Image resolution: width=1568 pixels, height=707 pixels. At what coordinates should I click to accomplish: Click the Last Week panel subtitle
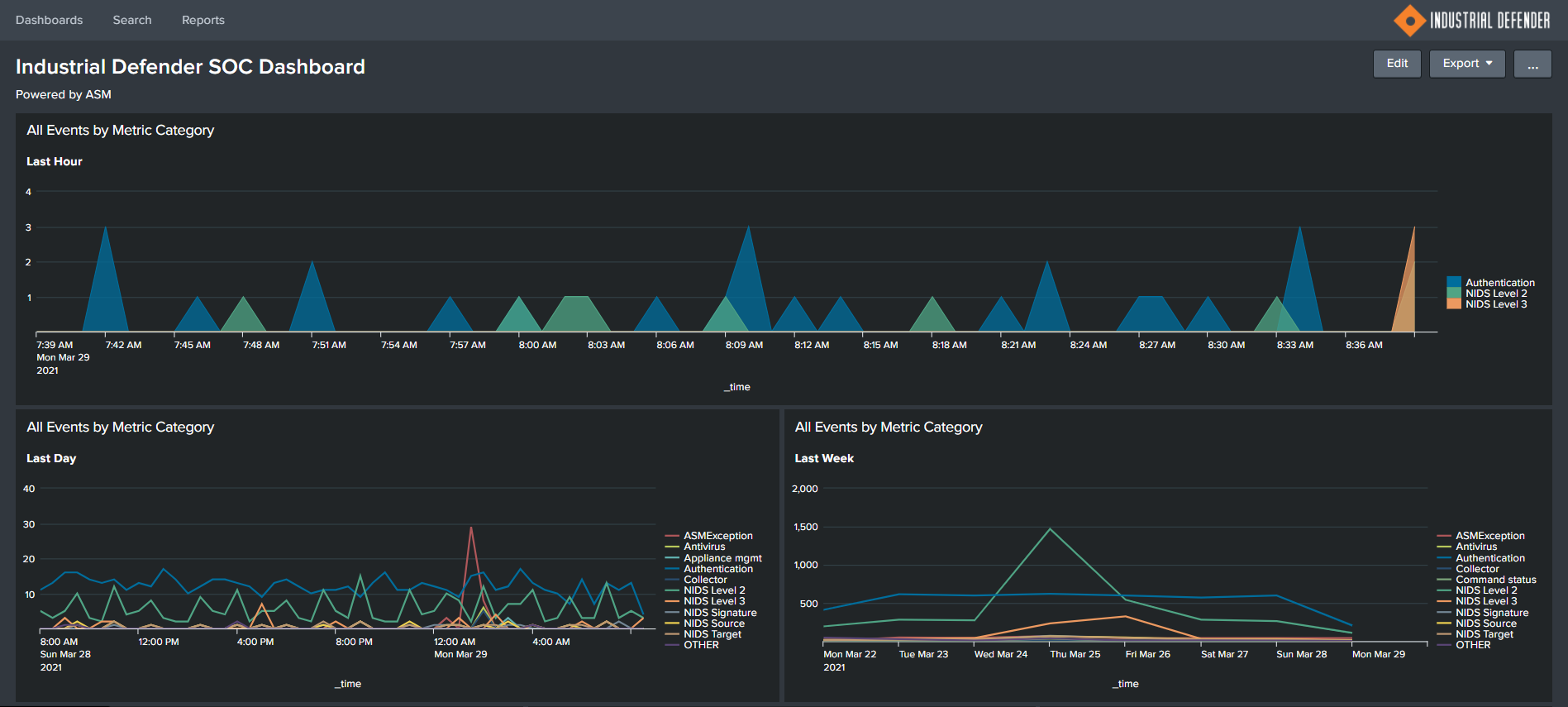(x=824, y=458)
